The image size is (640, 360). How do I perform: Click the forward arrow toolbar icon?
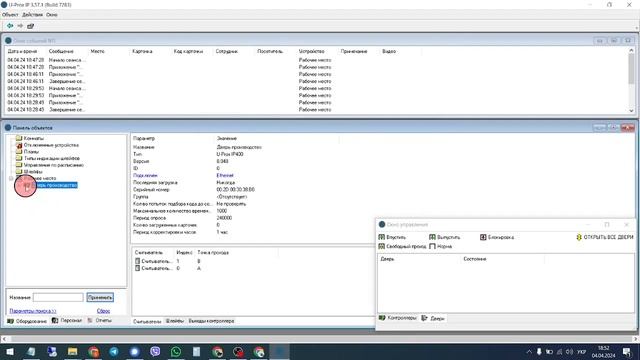[20, 26]
